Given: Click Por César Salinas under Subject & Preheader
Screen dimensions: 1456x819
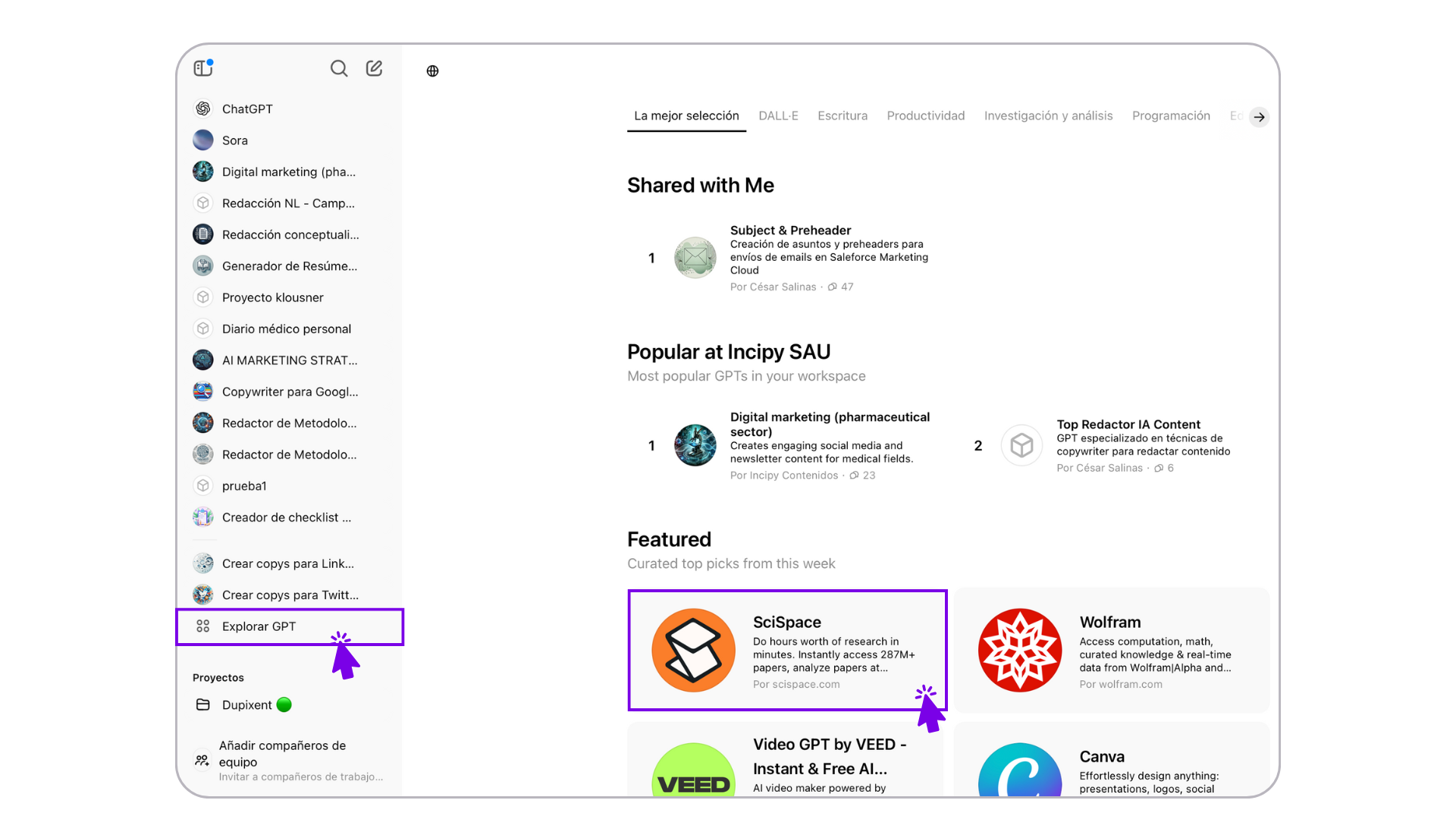Looking at the screenshot, I should point(773,287).
